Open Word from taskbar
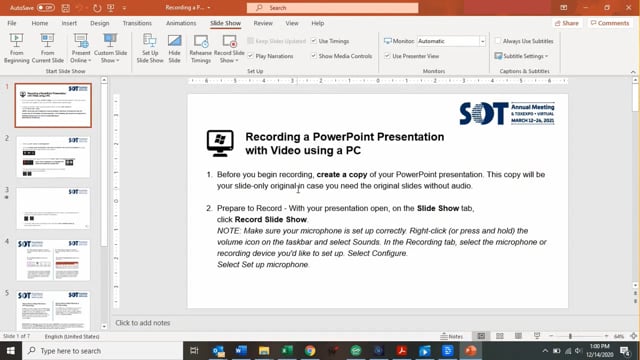The width and height of the screenshot is (640, 360). click(x=241, y=351)
